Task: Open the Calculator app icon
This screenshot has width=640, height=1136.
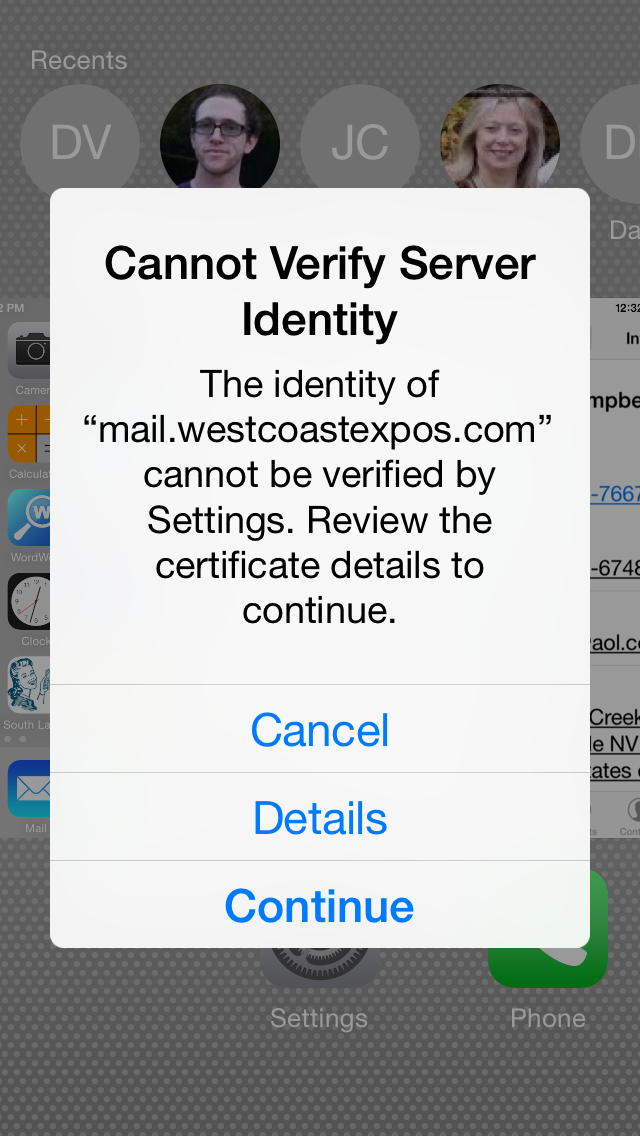Action: tap(29, 434)
